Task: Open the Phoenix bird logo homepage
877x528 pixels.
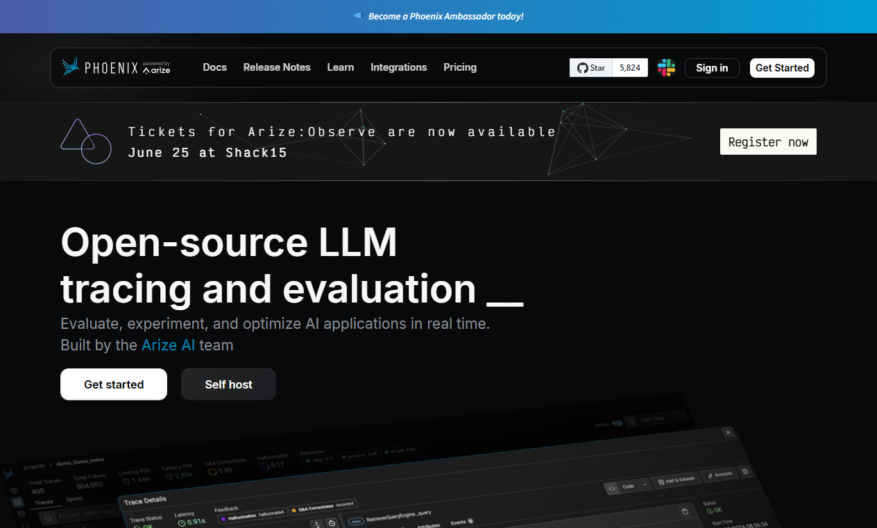Action: coord(116,67)
